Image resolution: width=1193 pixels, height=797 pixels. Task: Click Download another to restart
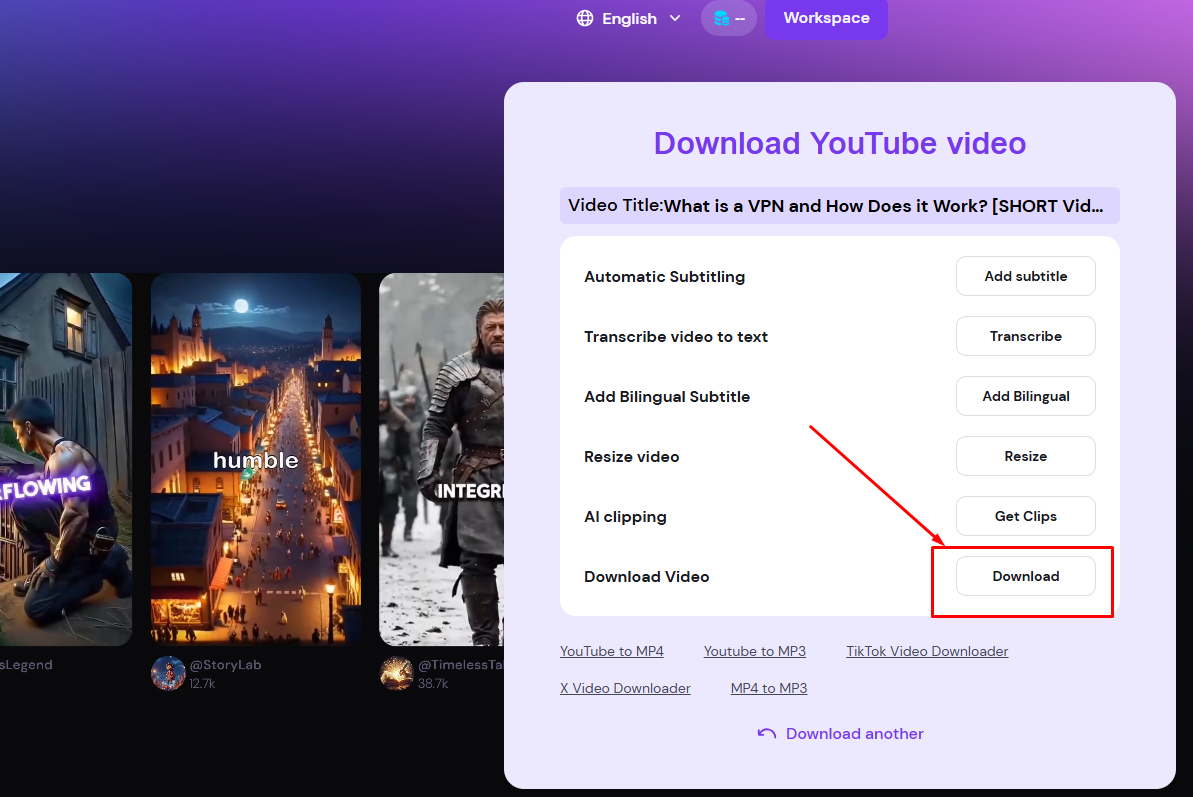coord(854,733)
